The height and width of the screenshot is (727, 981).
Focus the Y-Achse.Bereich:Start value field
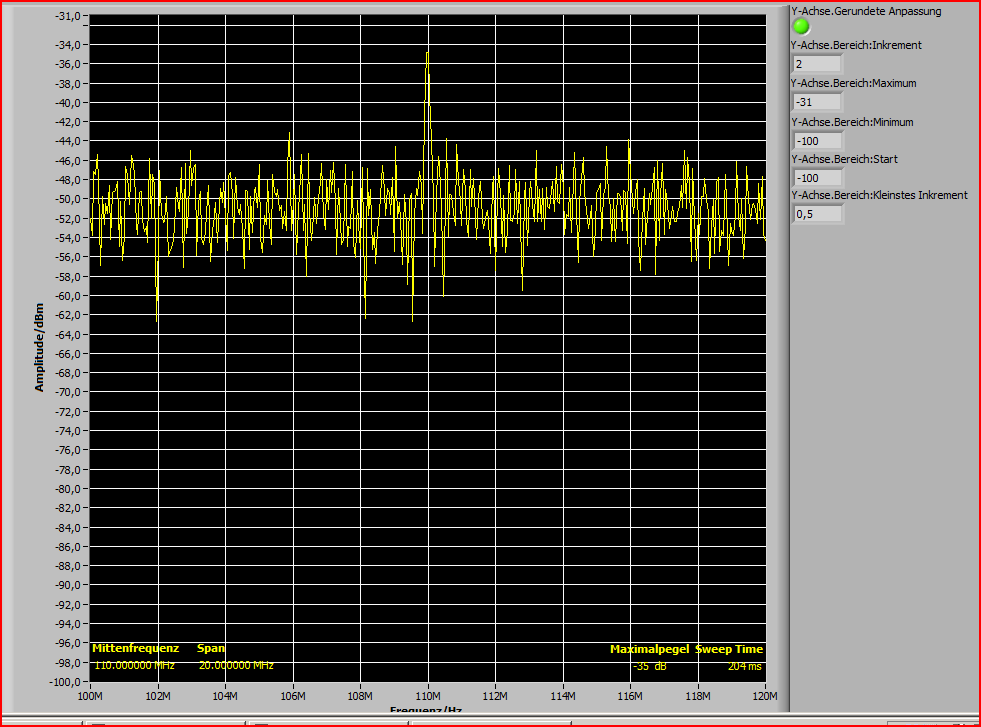[x=817, y=178]
